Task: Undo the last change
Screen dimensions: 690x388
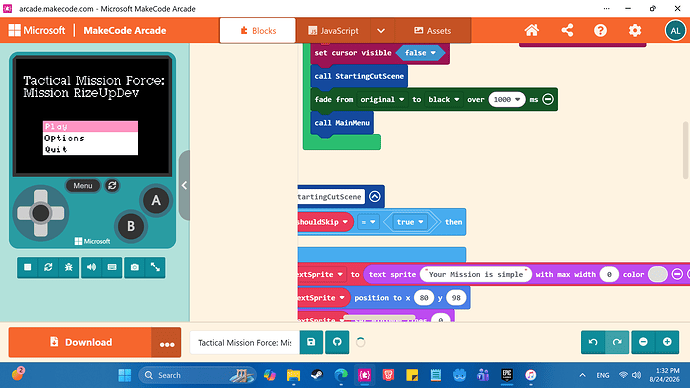Action: [593, 342]
